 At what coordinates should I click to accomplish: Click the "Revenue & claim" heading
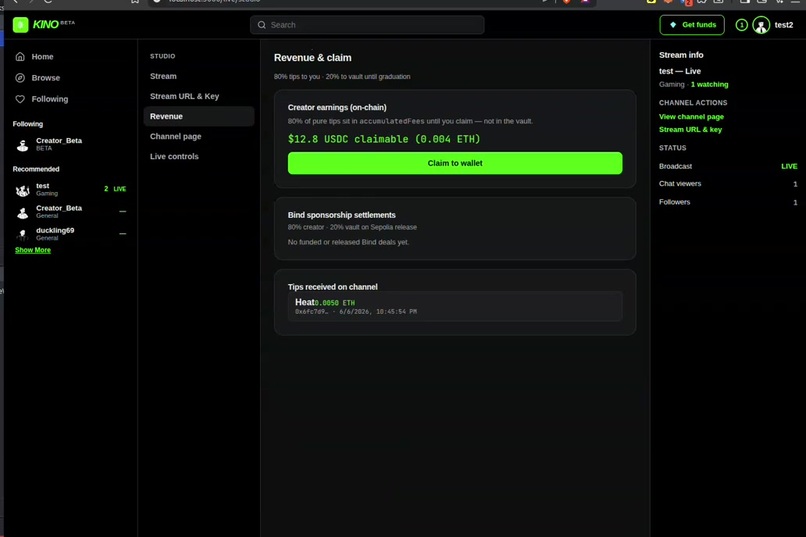click(313, 58)
